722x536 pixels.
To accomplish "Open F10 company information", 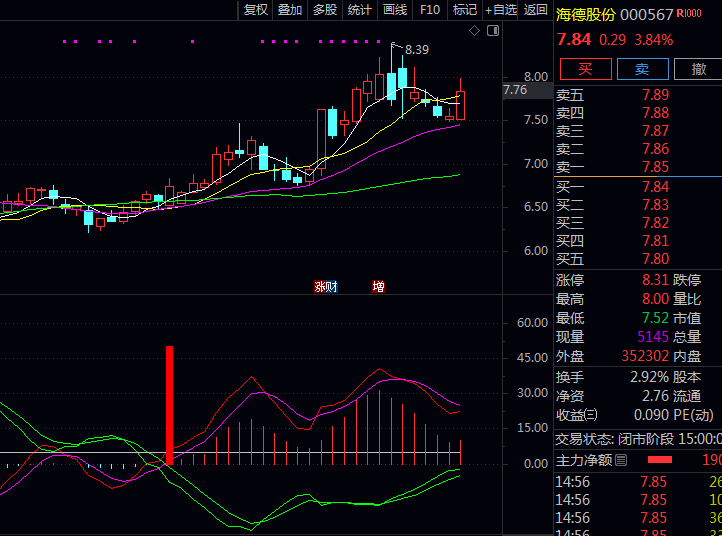I will 430,10.
